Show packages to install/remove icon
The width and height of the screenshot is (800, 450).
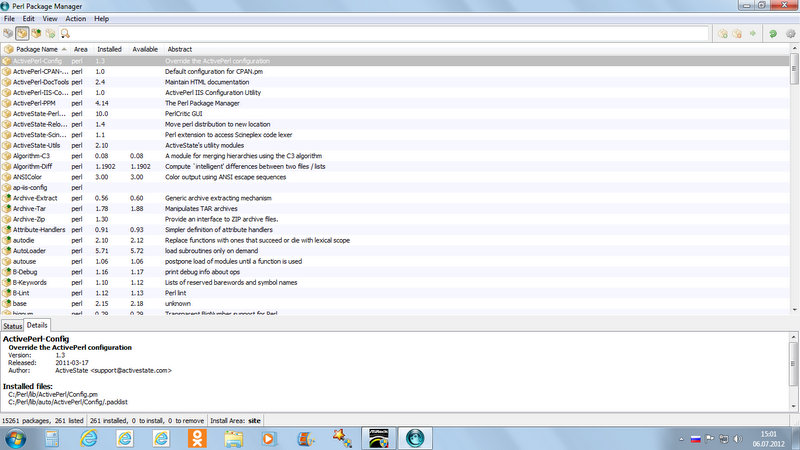click(x=50, y=34)
